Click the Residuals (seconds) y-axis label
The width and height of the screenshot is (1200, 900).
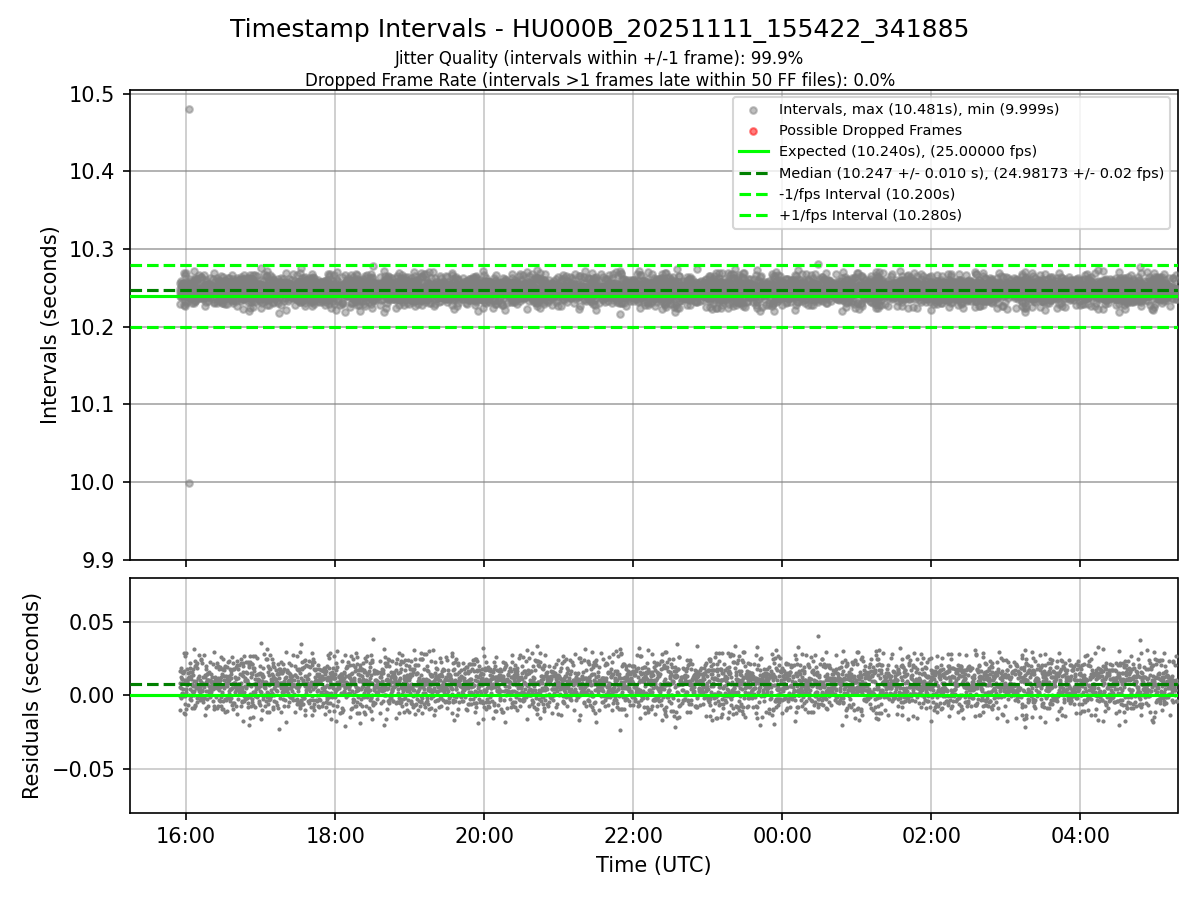(x=32, y=696)
